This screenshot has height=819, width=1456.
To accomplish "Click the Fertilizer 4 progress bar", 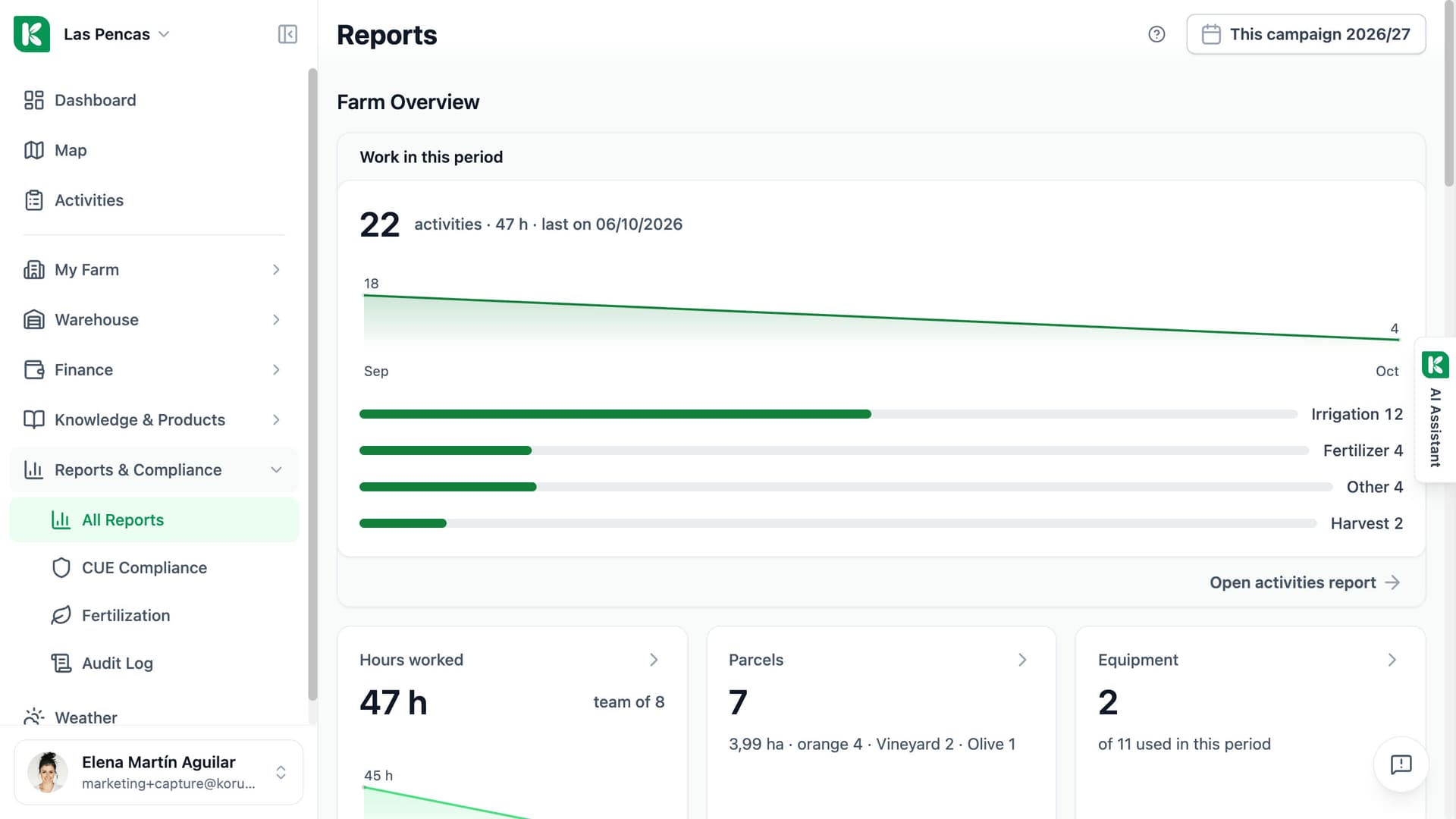I will [834, 450].
